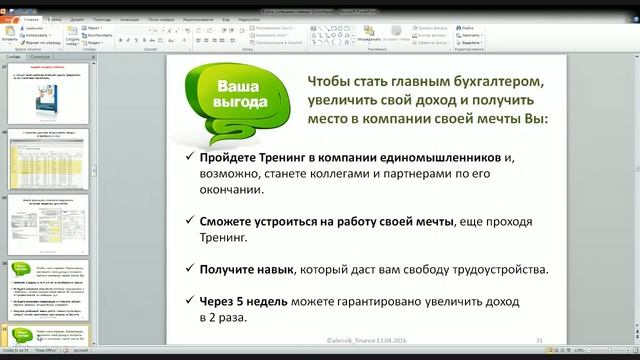The height and width of the screenshot is (360, 640).
Task: Click the Change Case (Aa) icon
Action: 171,40
